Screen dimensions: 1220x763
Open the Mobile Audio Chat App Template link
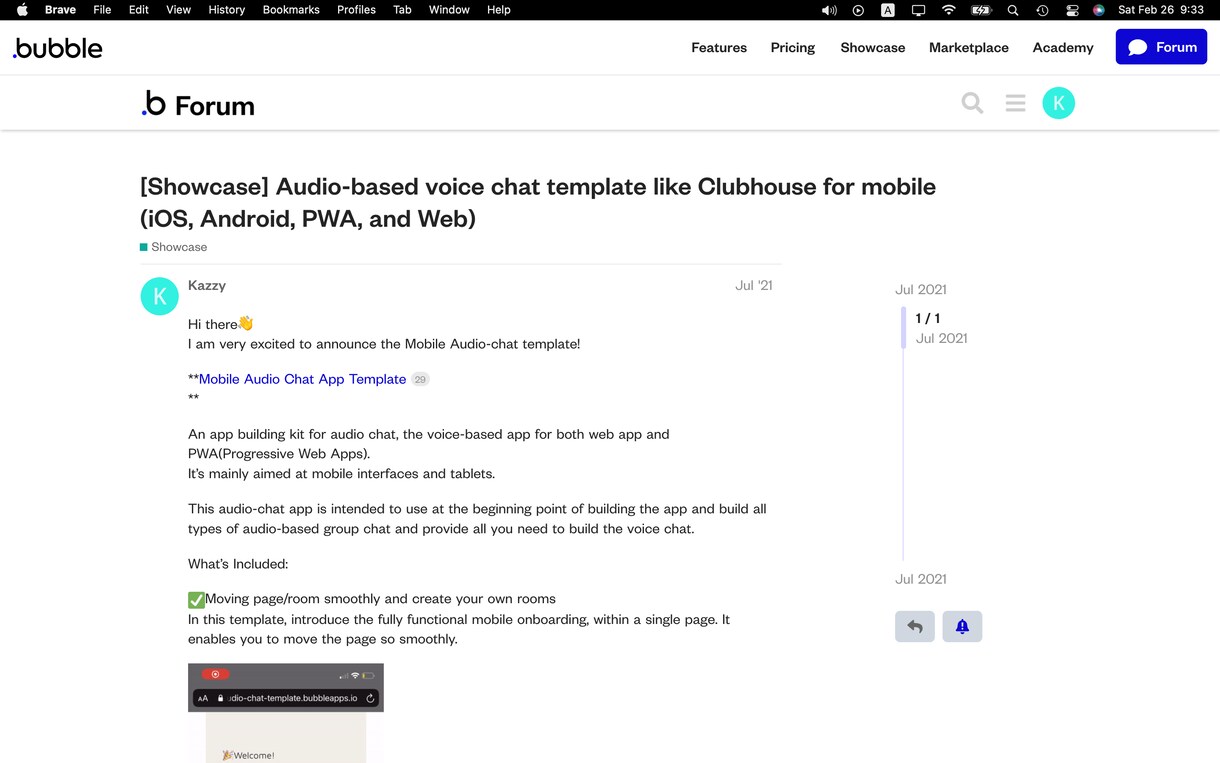point(302,379)
